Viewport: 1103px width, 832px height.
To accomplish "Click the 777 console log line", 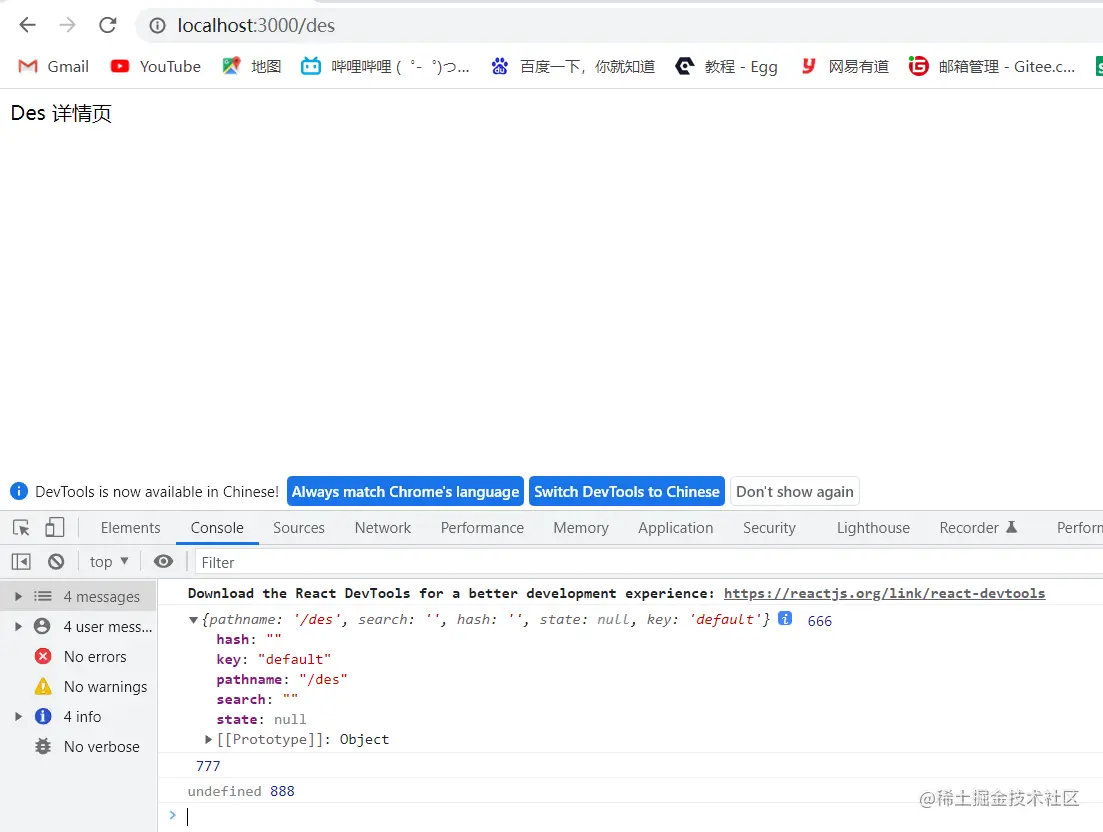I will [630, 765].
